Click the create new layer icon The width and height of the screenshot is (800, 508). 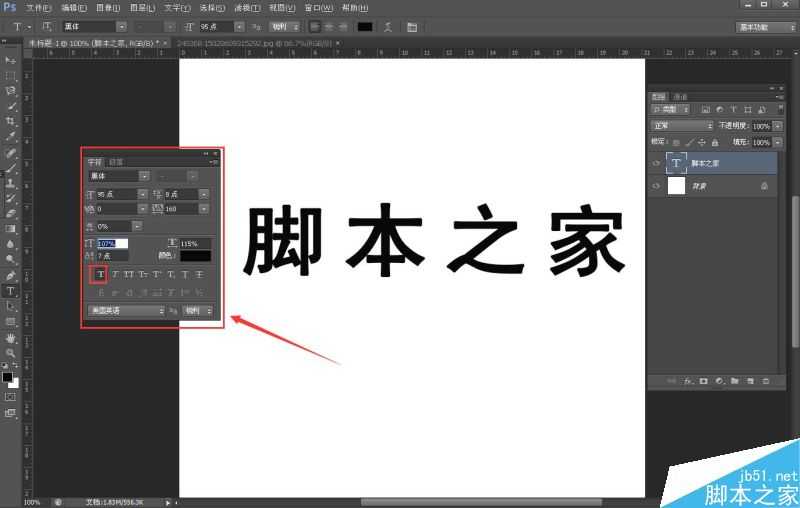point(750,381)
